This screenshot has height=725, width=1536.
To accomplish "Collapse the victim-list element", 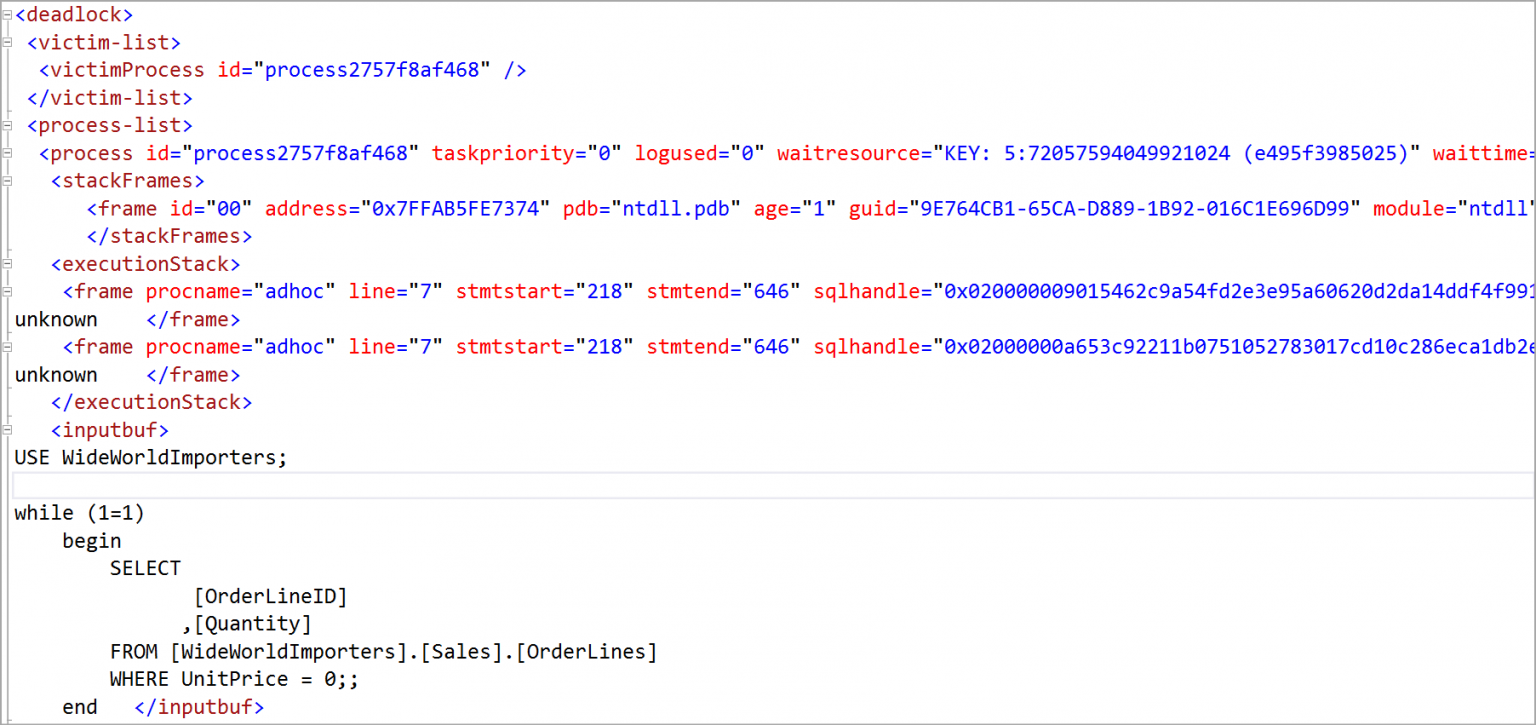I will coord(8,42).
